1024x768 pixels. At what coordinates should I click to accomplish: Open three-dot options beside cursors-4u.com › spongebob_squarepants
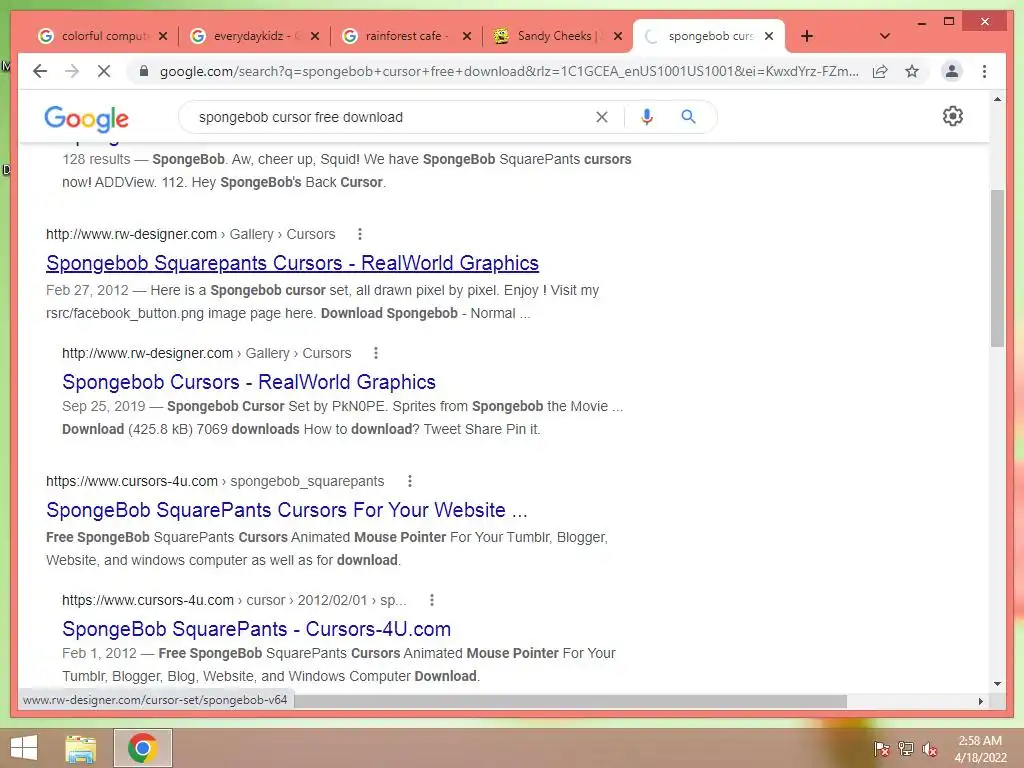[409, 481]
